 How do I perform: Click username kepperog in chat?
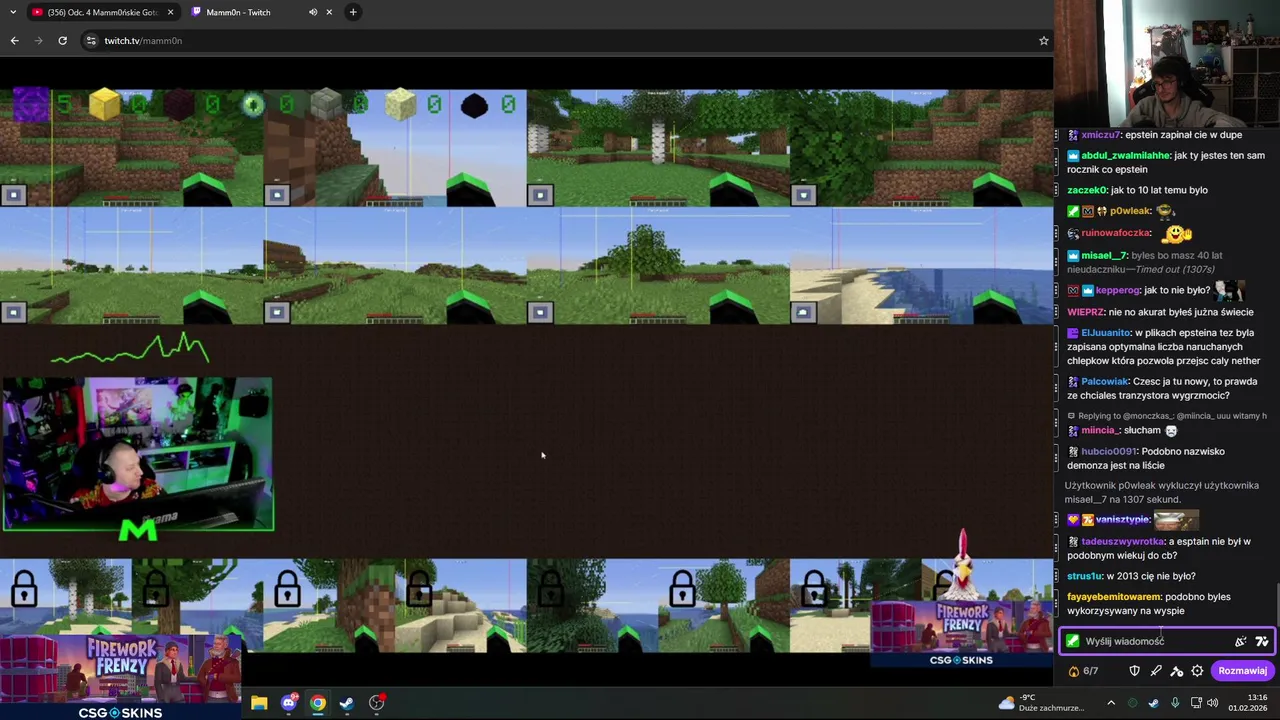[x=1117, y=290]
